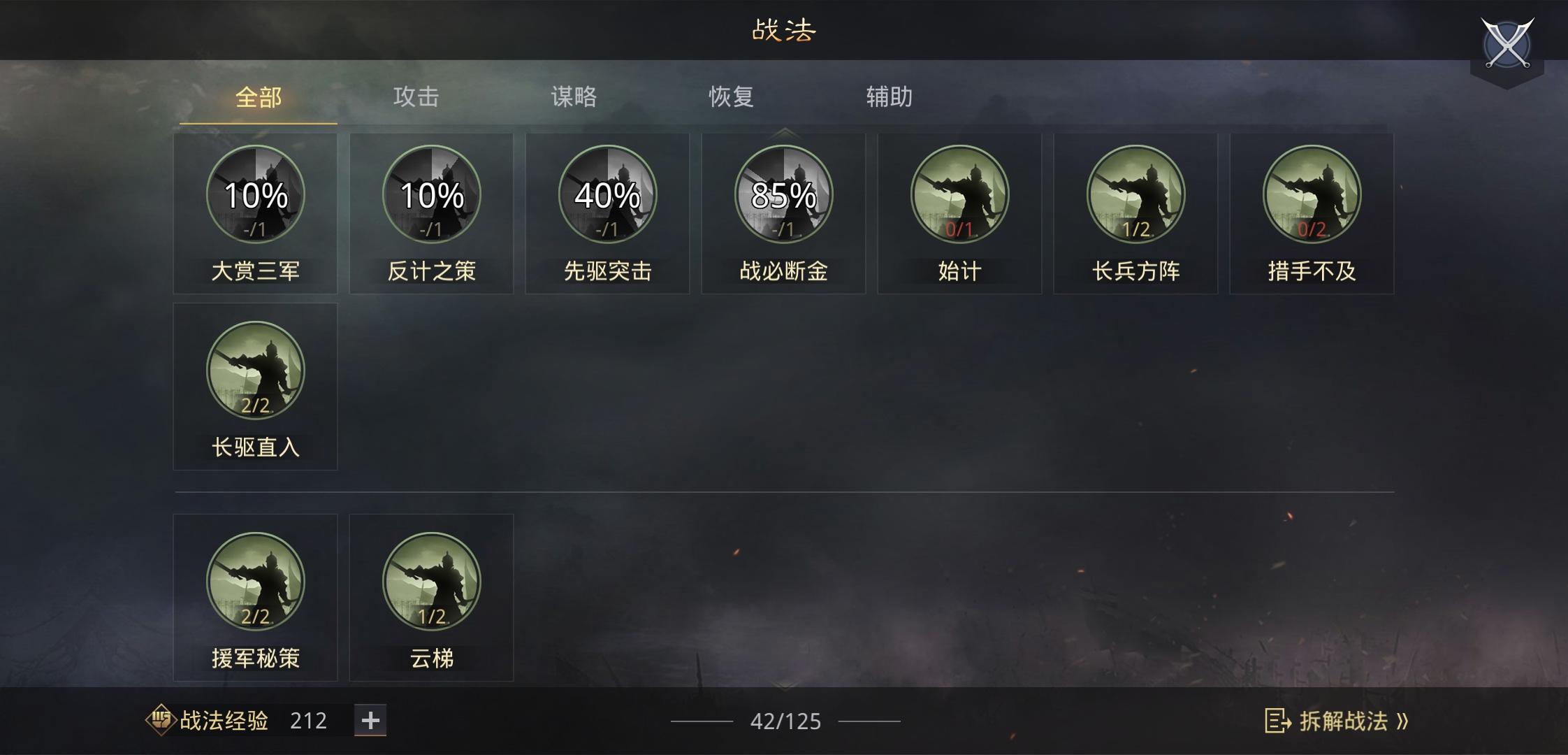Screen dimensions: 1568x755
Task: Switch to the 全部 tab
Action: click(x=258, y=97)
